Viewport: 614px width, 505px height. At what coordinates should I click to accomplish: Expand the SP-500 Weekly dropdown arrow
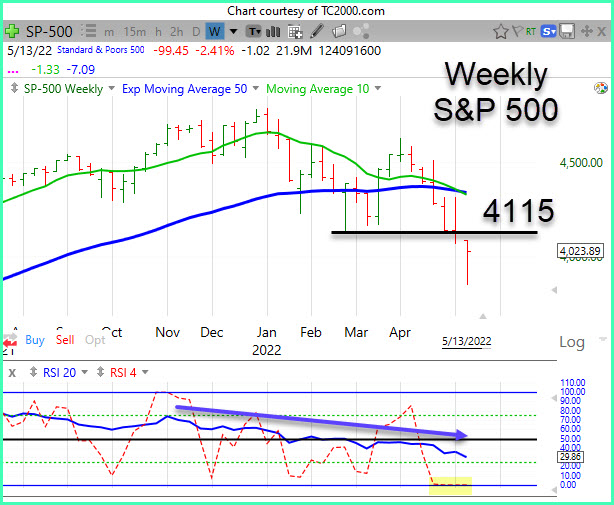pos(112,88)
